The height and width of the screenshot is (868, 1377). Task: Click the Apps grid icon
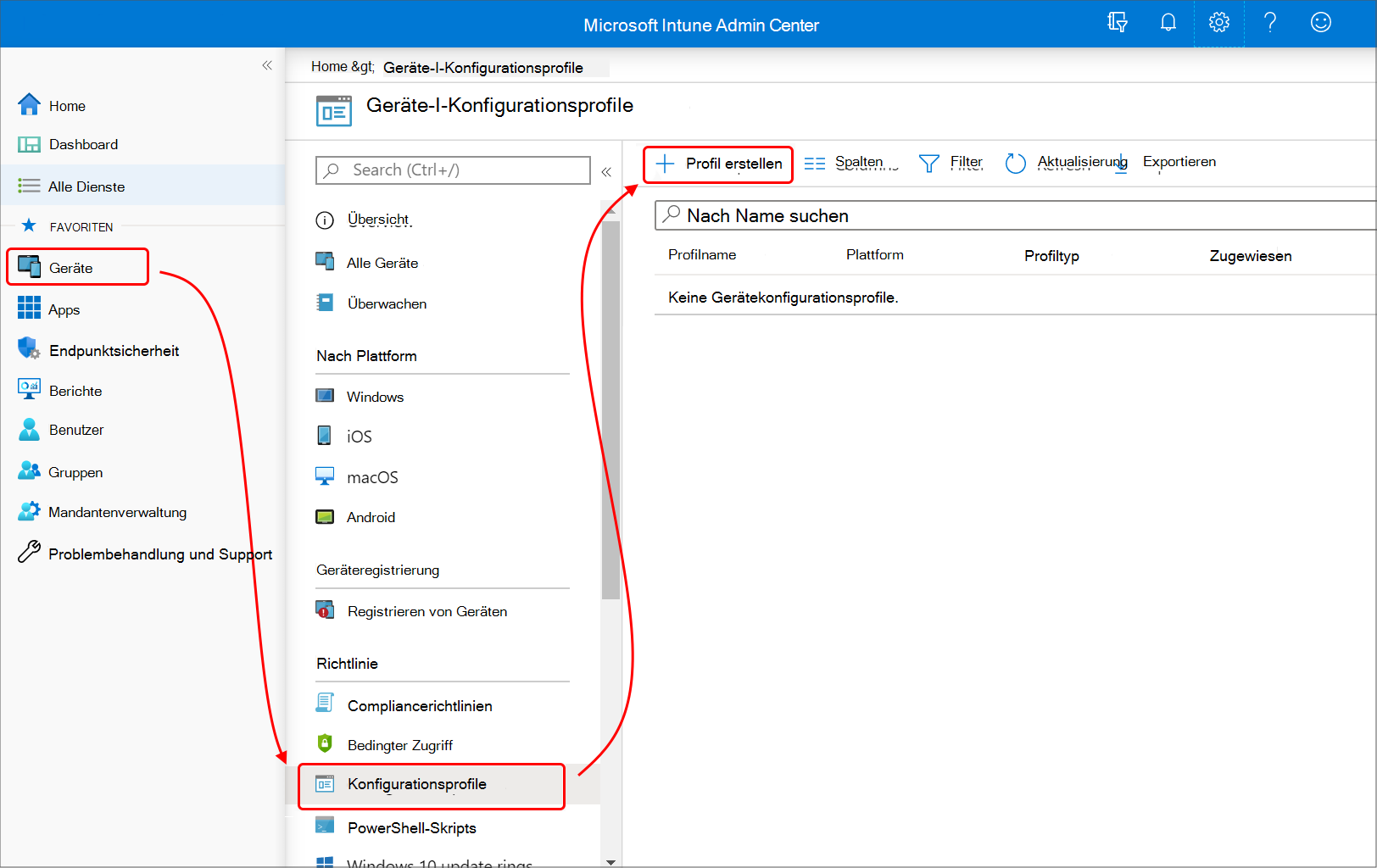tap(29, 307)
